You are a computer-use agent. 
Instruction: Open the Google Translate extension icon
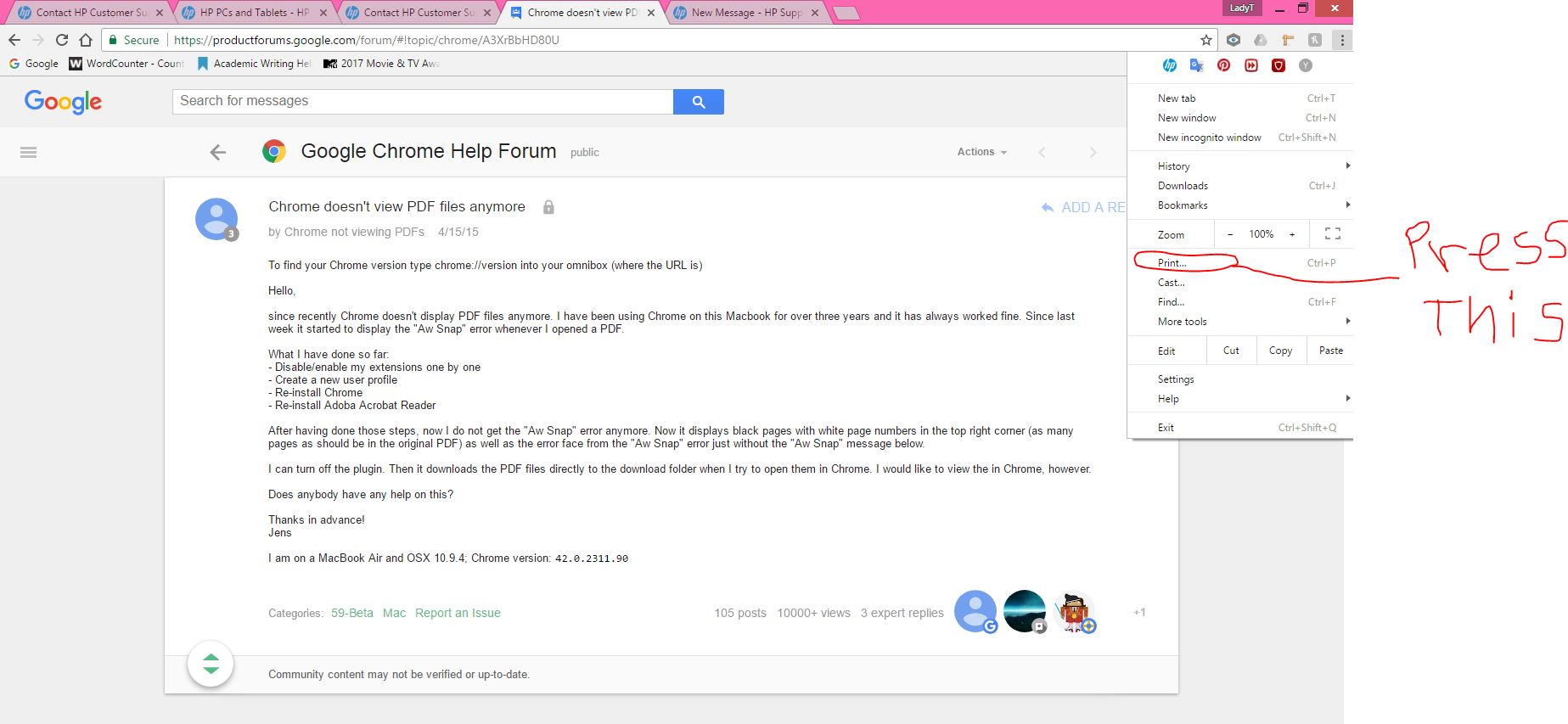(x=1197, y=65)
